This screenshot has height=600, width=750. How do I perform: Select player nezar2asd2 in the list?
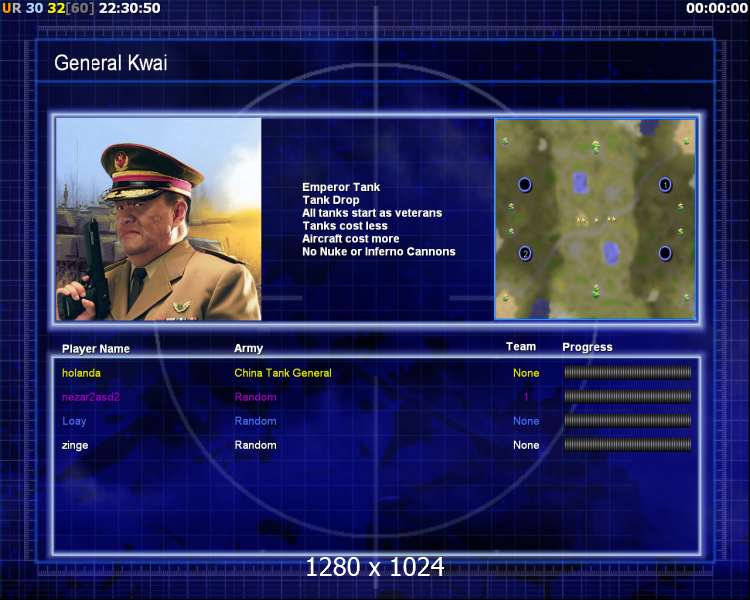click(91, 397)
